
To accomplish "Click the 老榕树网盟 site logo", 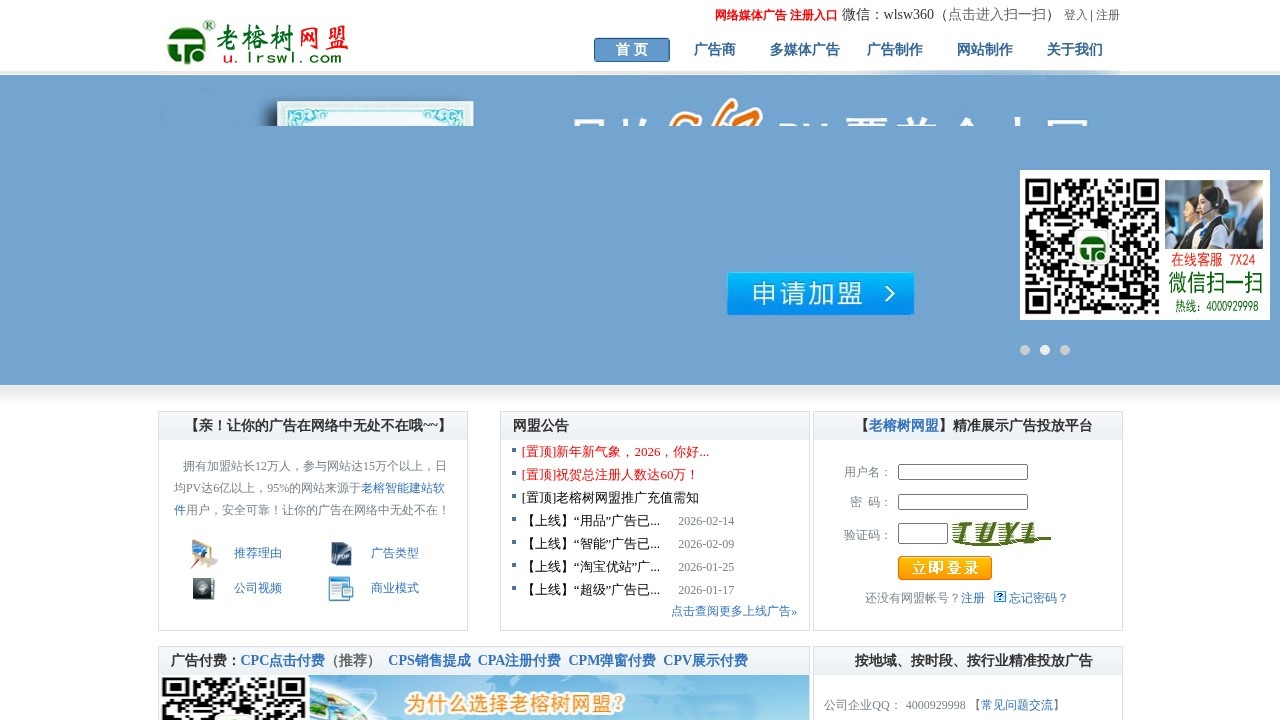I will click(x=255, y=41).
